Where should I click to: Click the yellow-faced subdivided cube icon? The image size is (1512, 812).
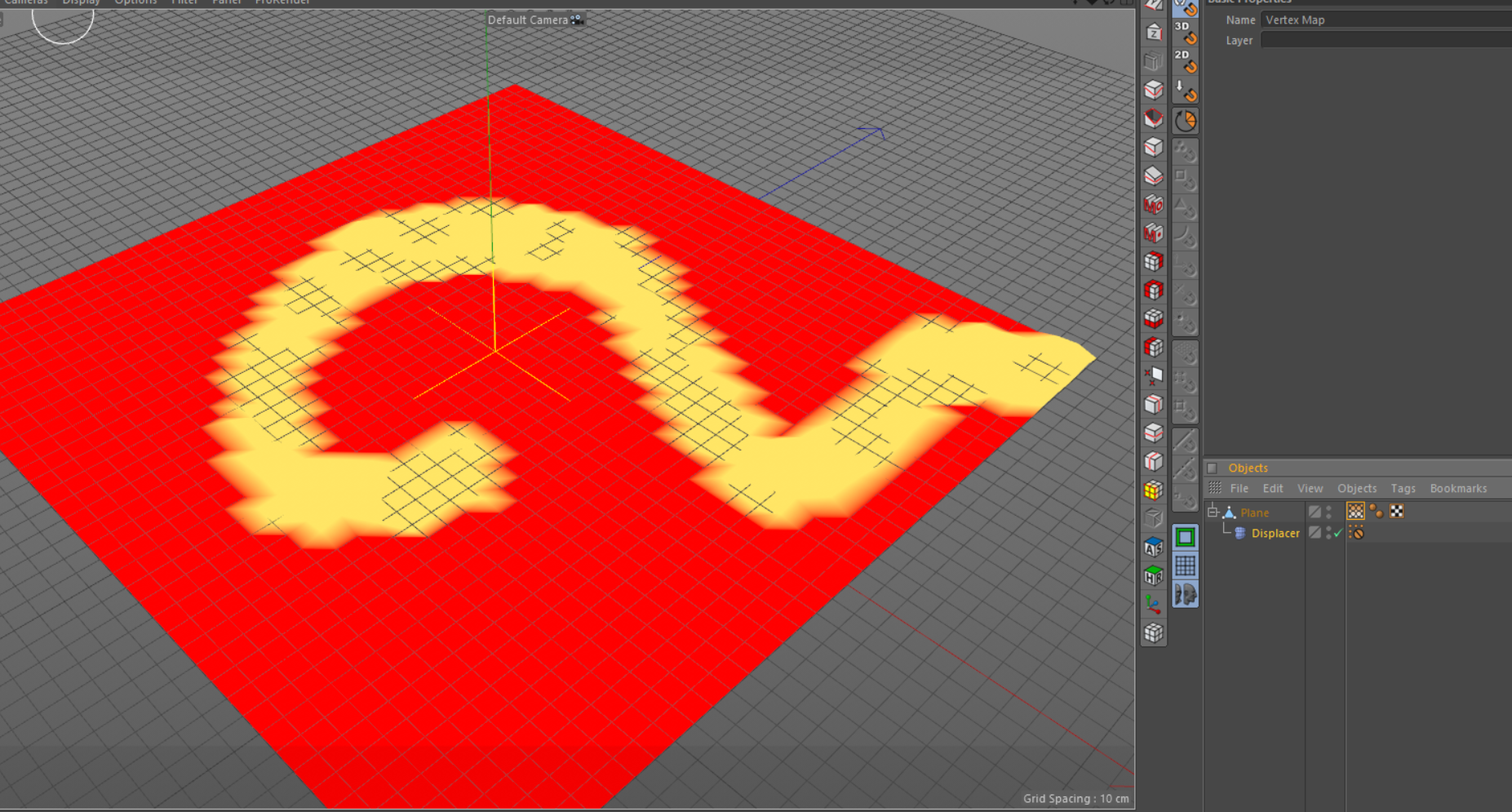click(1153, 490)
